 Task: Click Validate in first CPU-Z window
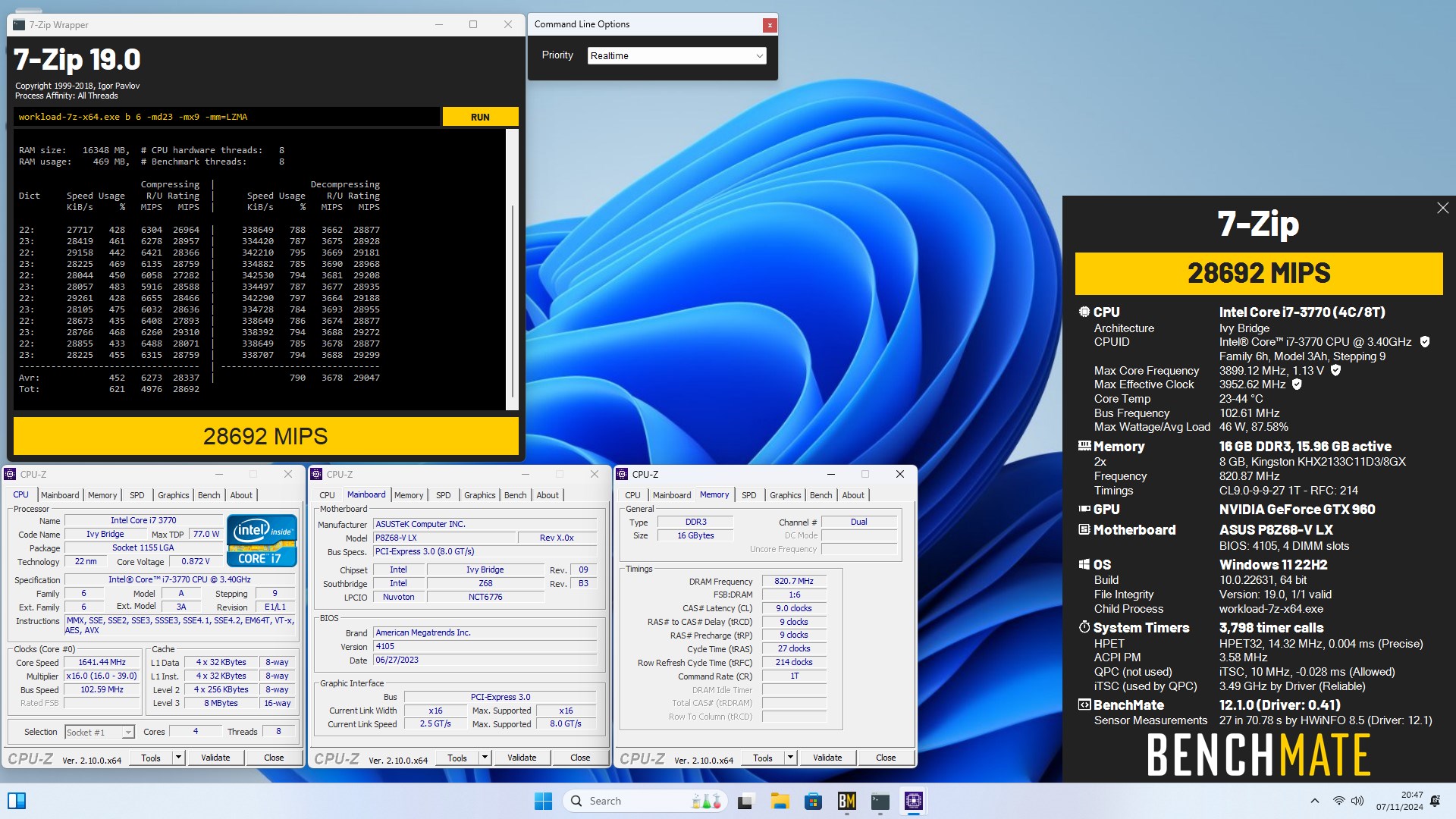pyautogui.click(x=215, y=758)
